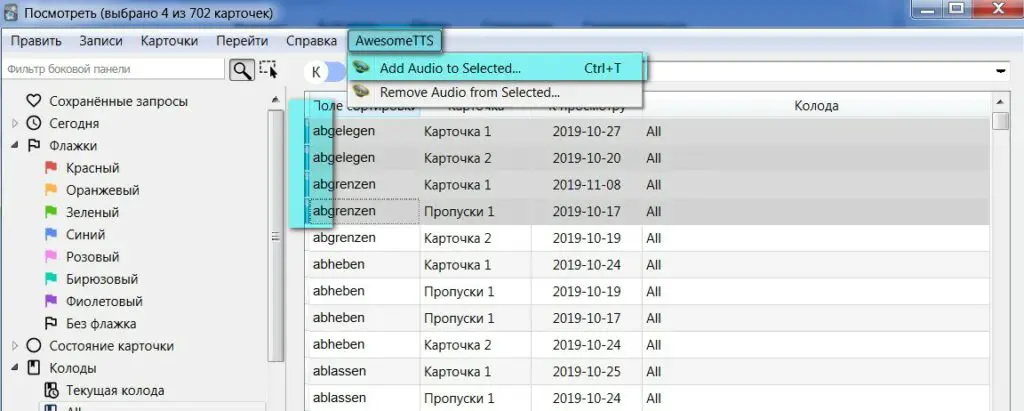Close the AwesomeTTS menu by clicking it
The width and height of the screenshot is (1024, 411).
click(394, 41)
